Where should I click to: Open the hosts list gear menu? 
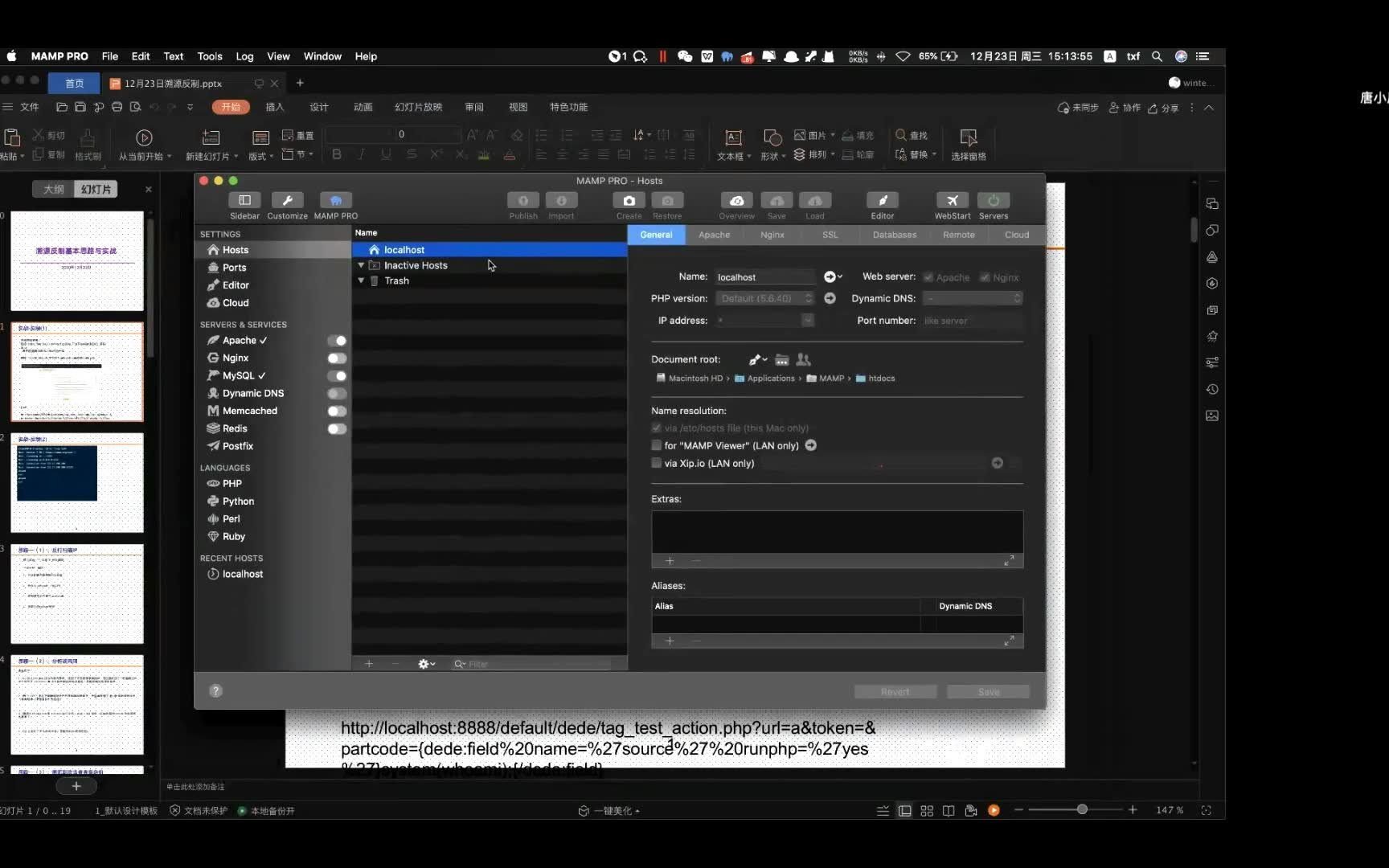point(426,664)
